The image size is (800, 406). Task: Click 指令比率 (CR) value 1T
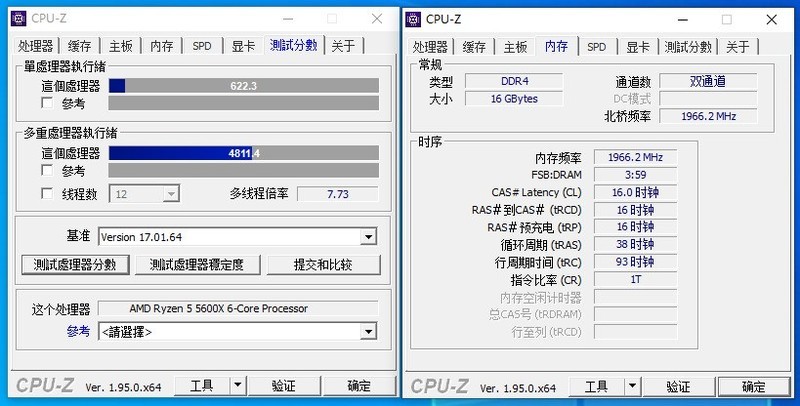coord(636,279)
